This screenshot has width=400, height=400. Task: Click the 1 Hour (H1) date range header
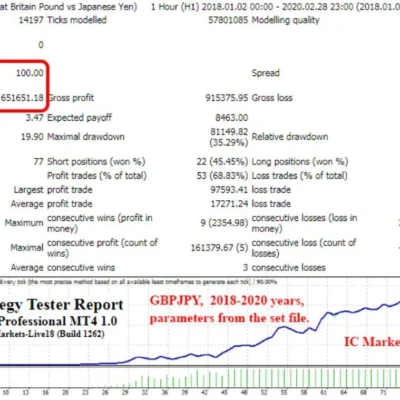(x=275, y=7)
